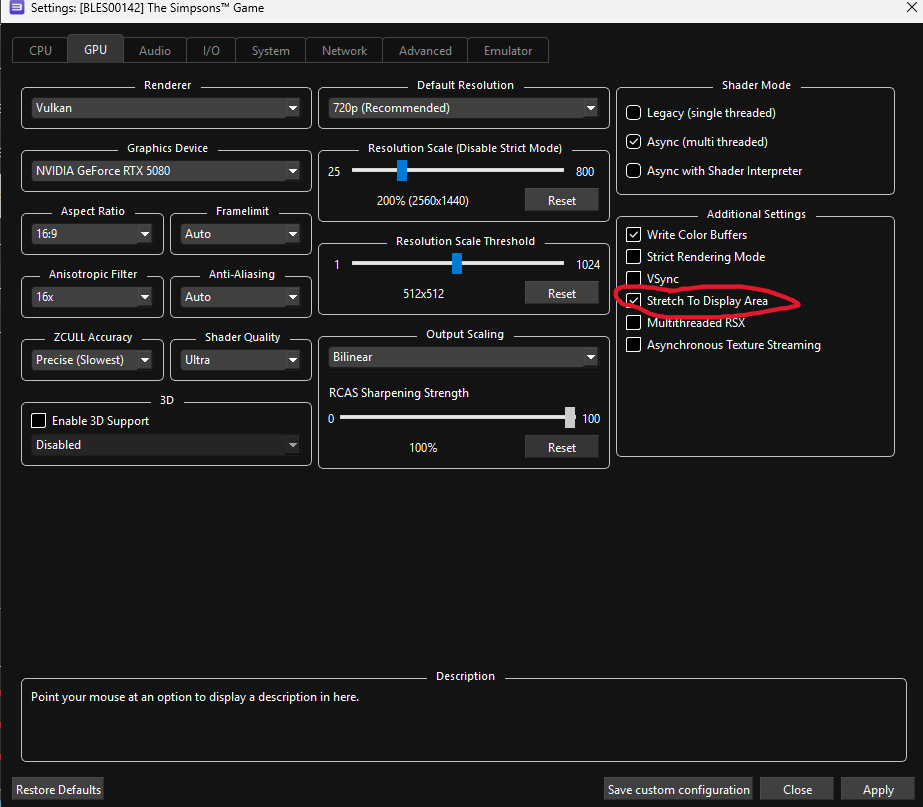Viewport: 923px width, 807px height.
Task: Open the Advanced tab
Action: tap(425, 51)
